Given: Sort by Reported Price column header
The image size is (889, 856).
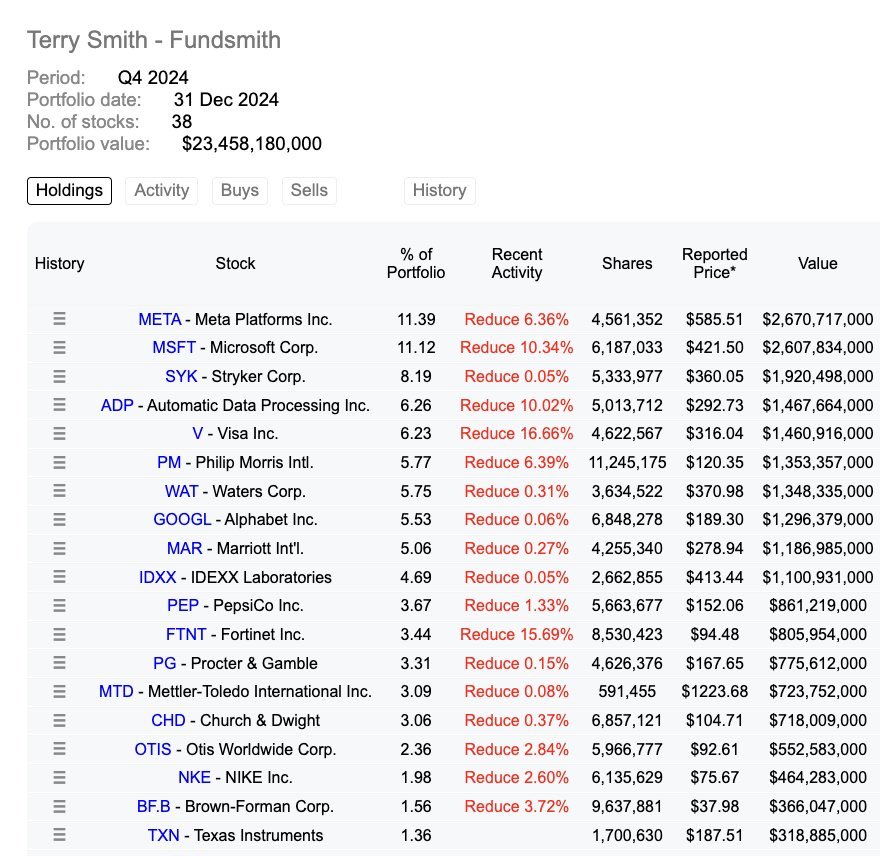Looking at the screenshot, I should click(714, 264).
